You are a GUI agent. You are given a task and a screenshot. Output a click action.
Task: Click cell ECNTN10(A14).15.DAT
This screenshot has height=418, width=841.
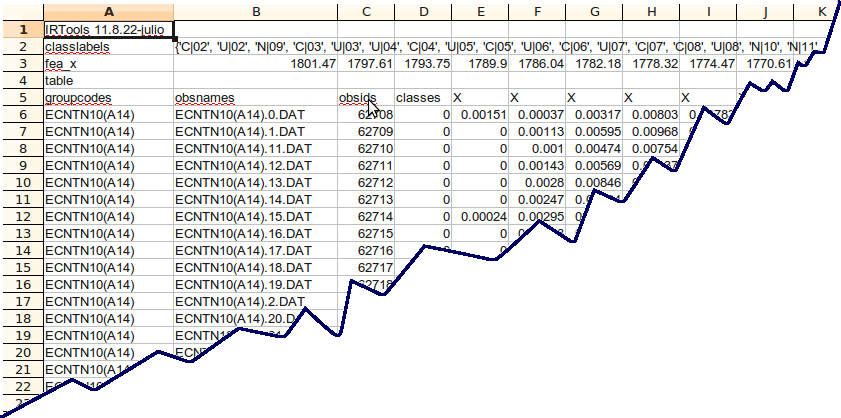[256, 217]
